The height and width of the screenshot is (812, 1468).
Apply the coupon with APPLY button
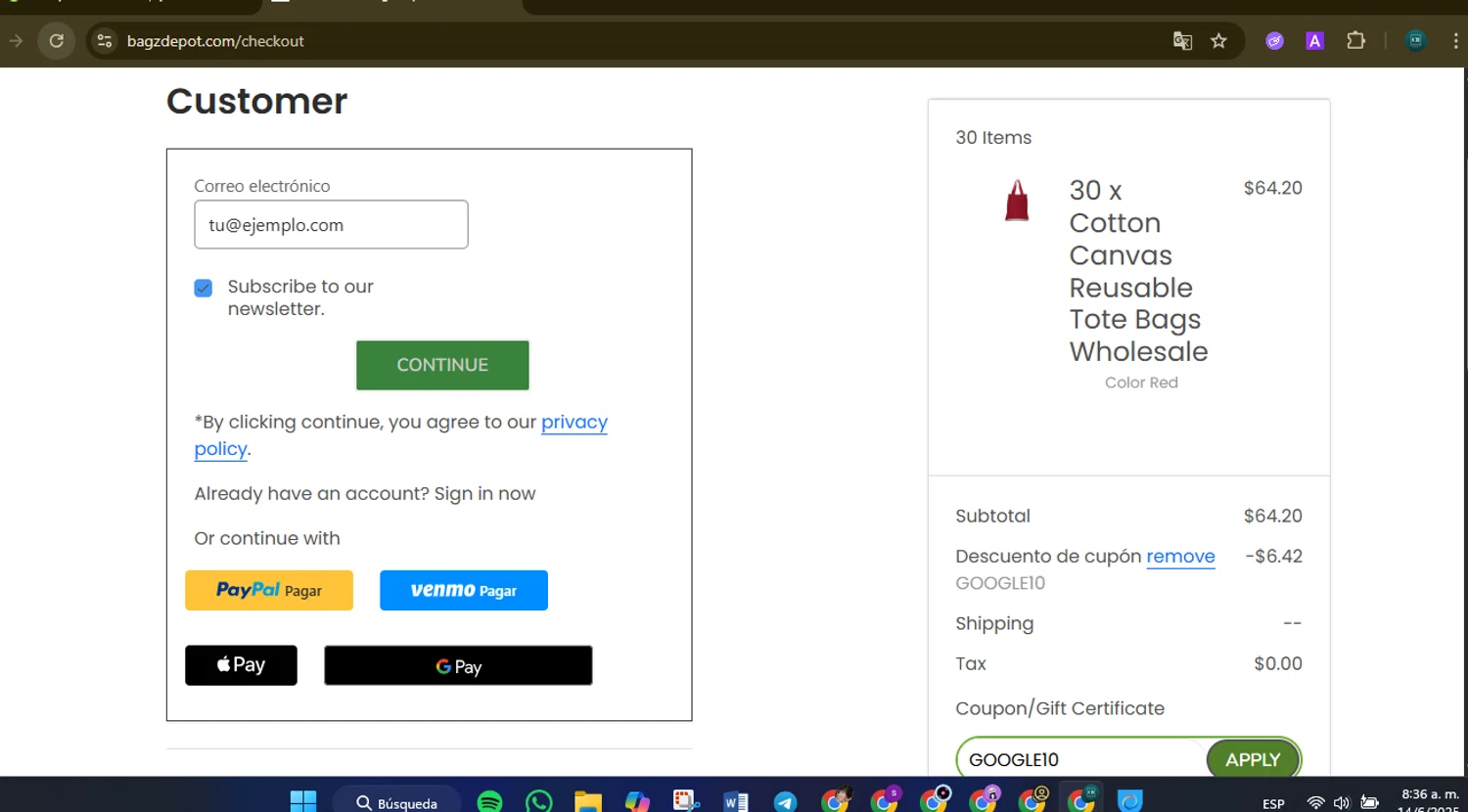1253,760
